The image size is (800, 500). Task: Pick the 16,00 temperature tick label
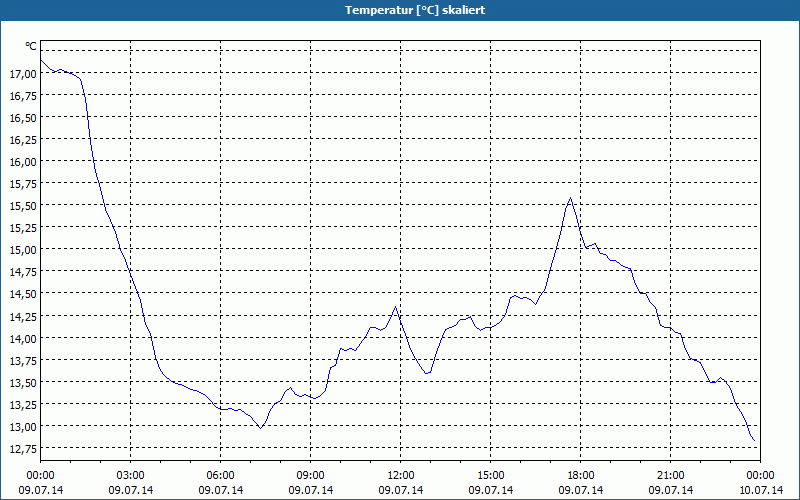[23, 161]
